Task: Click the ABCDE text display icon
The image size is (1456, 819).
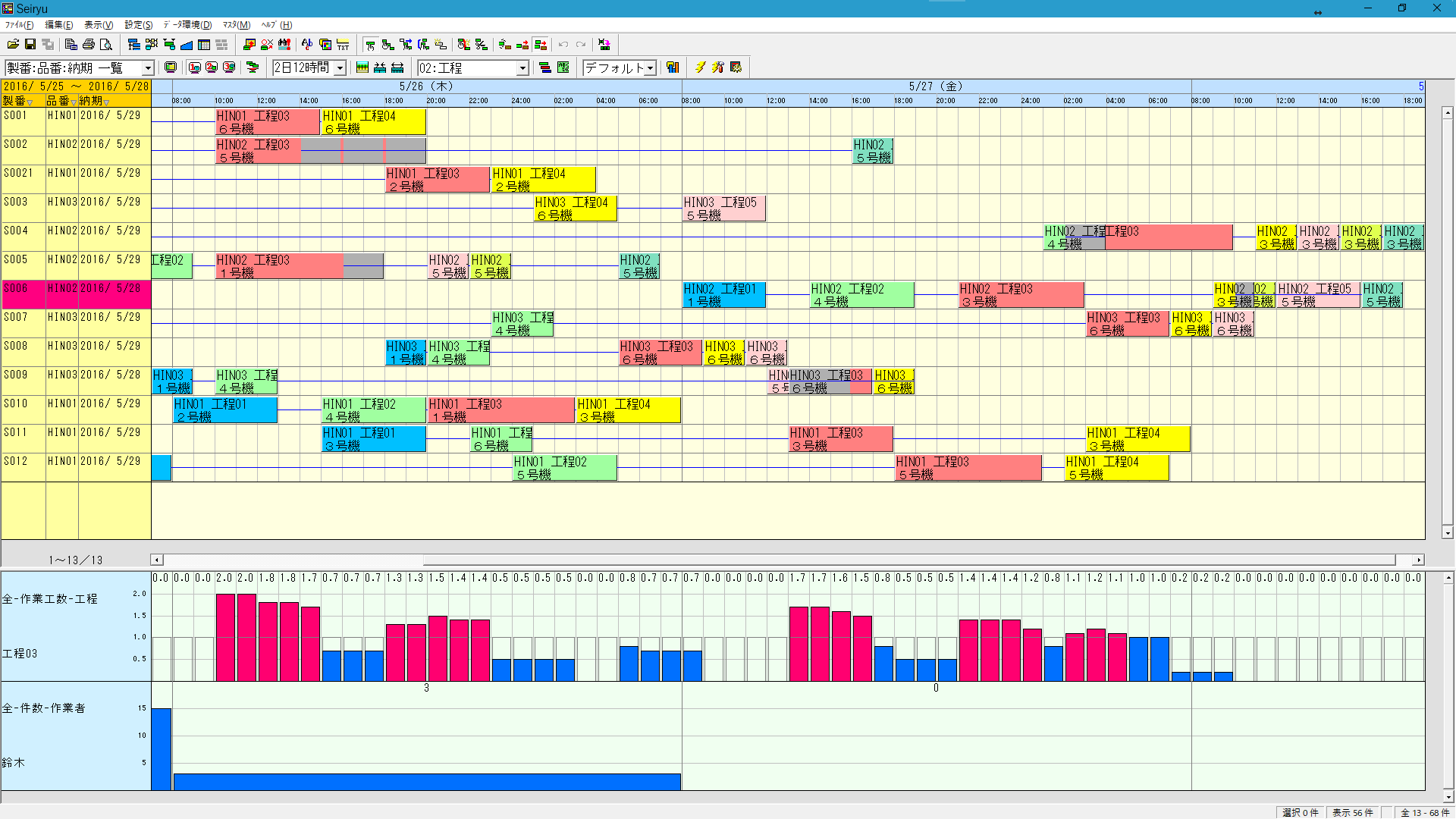Action: point(563,67)
